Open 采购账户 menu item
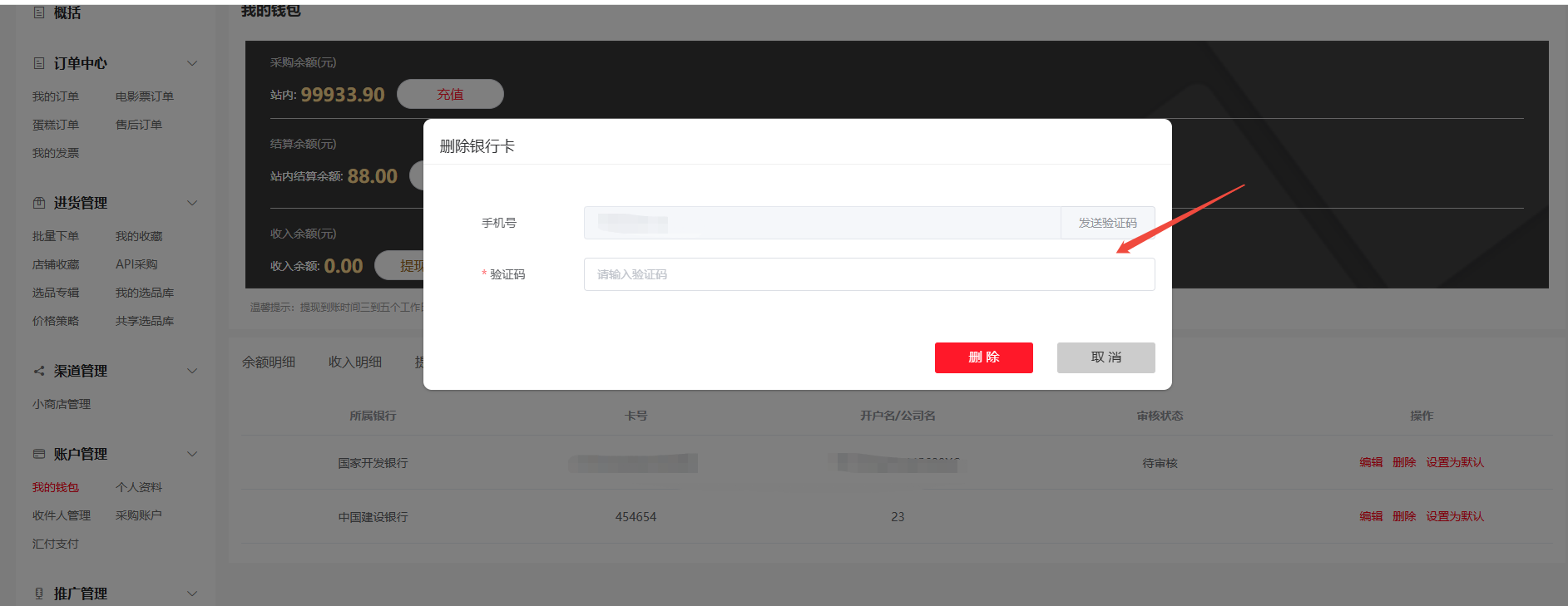Viewport: 1568px width, 606px height. (x=139, y=515)
